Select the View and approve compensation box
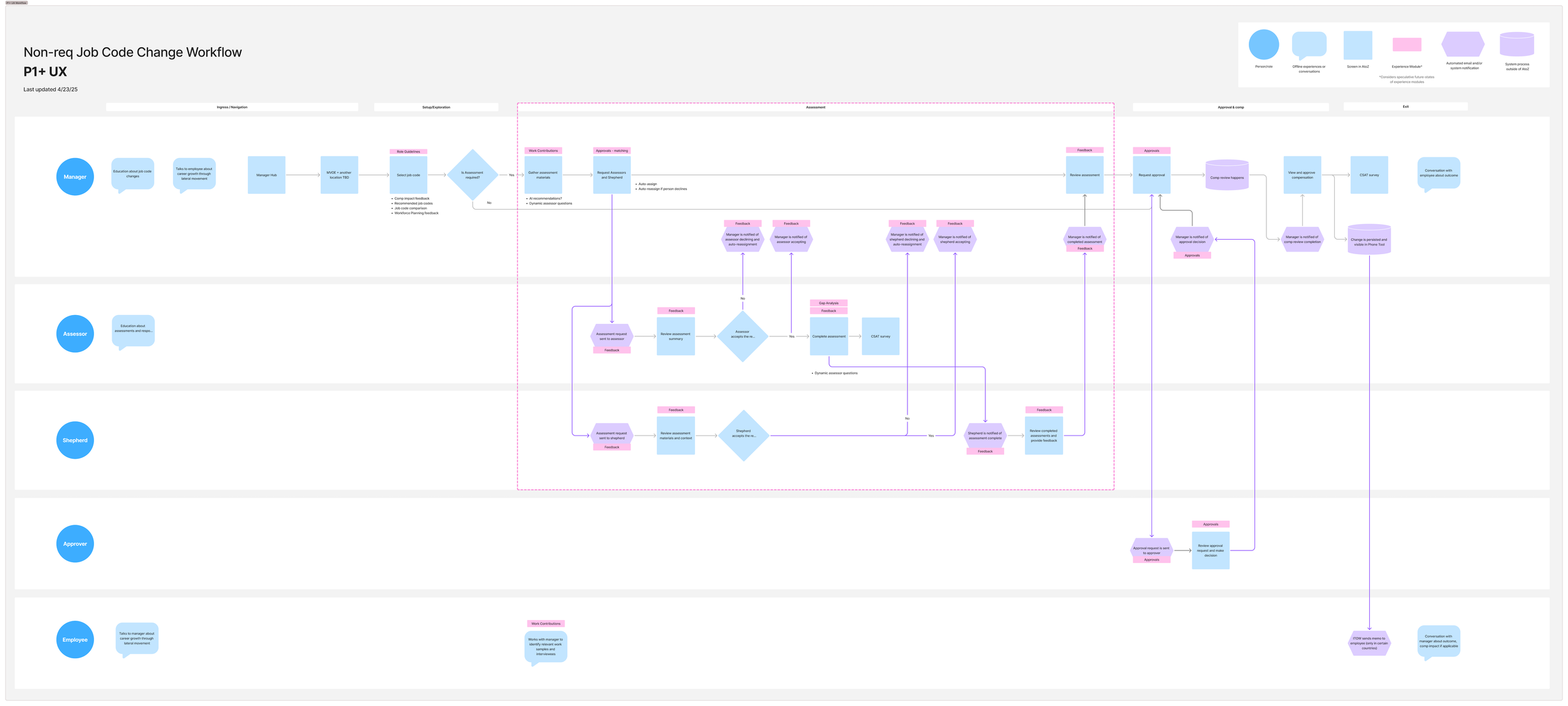Image resolution: width=1568 pixels, height=706 pixels. coord(1302,175)
